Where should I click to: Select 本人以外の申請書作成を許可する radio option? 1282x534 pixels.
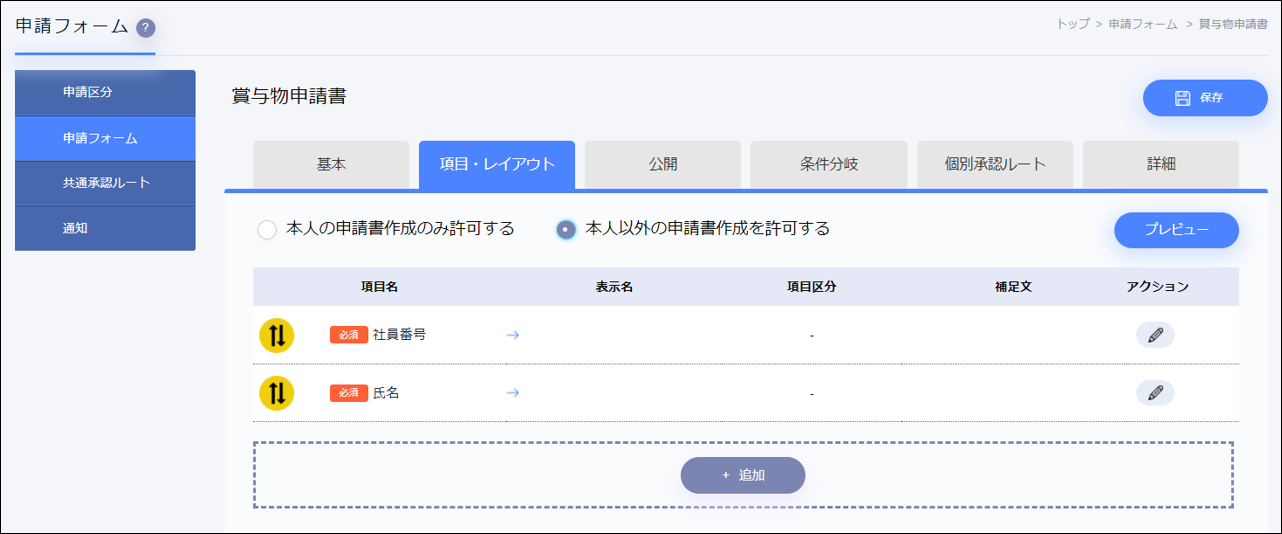pos(566,230)
